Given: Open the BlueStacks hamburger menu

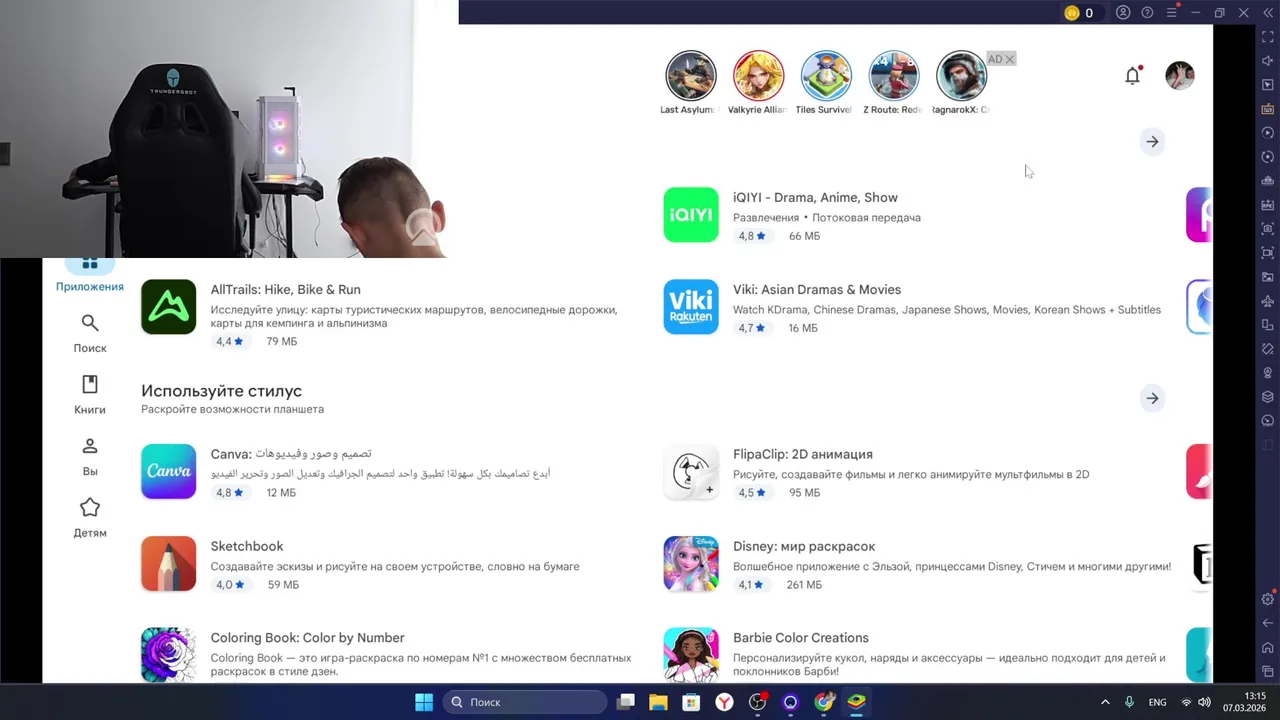Looking at the screenshot, I should (1171, 13).
